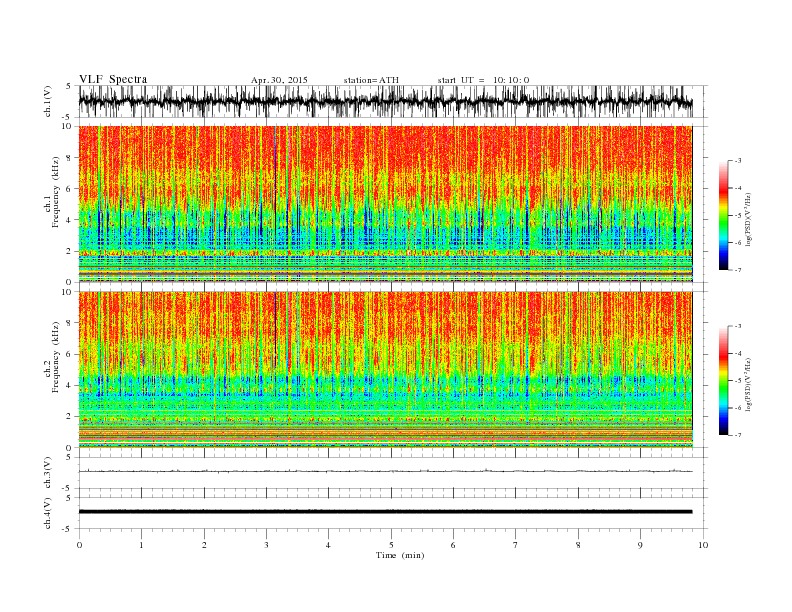Screen dimensions: 792x612
Task: Select the ch.2 "Frequency (kHz)" axis label
Action: [x=55, y=357]
